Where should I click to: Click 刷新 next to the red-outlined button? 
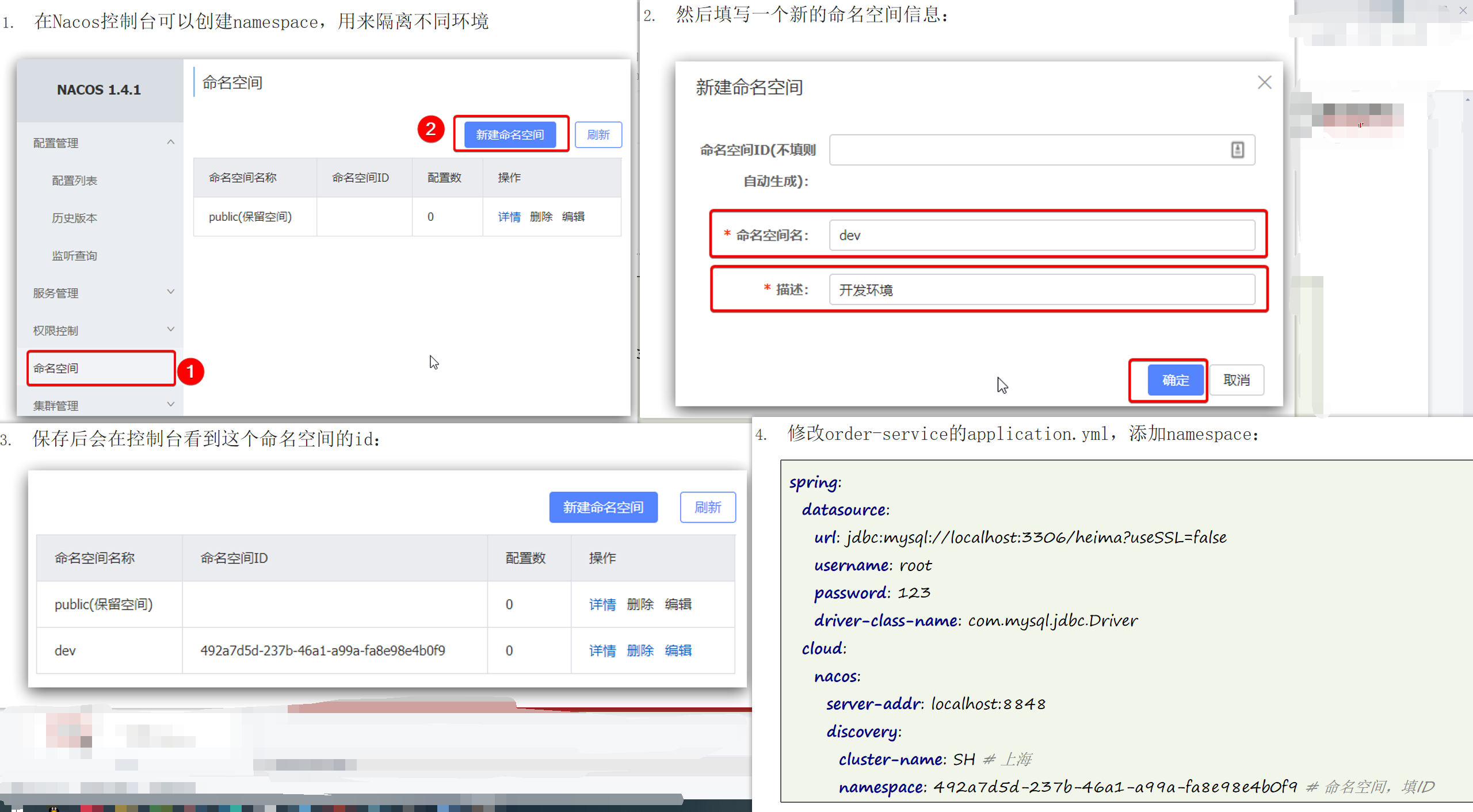click(598, 135)
